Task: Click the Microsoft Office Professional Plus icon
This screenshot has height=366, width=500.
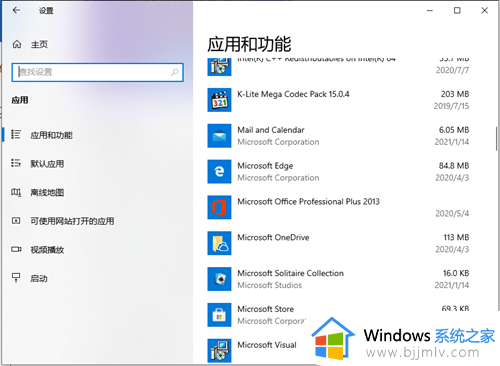Action: point(219,207)
